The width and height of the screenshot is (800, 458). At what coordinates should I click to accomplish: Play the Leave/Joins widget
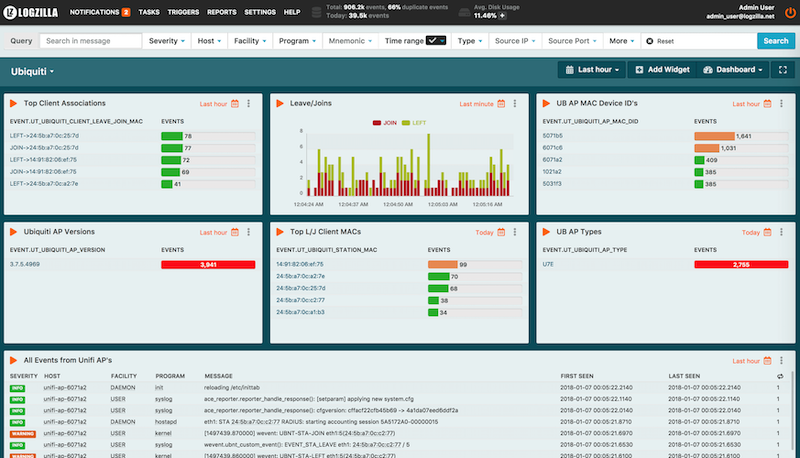(x=280, y=104)
